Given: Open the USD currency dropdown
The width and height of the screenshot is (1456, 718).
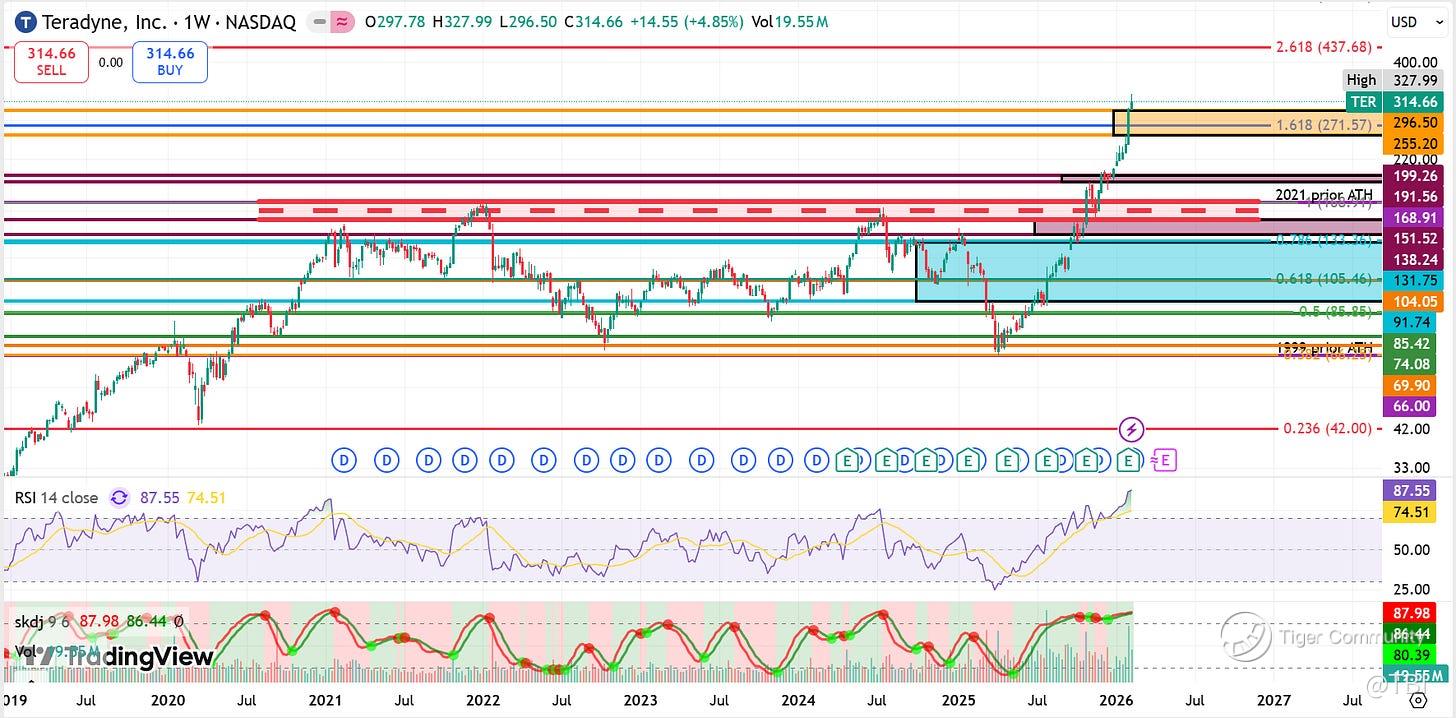Looking at the screenshot, I should click(x=1417, y=21).
